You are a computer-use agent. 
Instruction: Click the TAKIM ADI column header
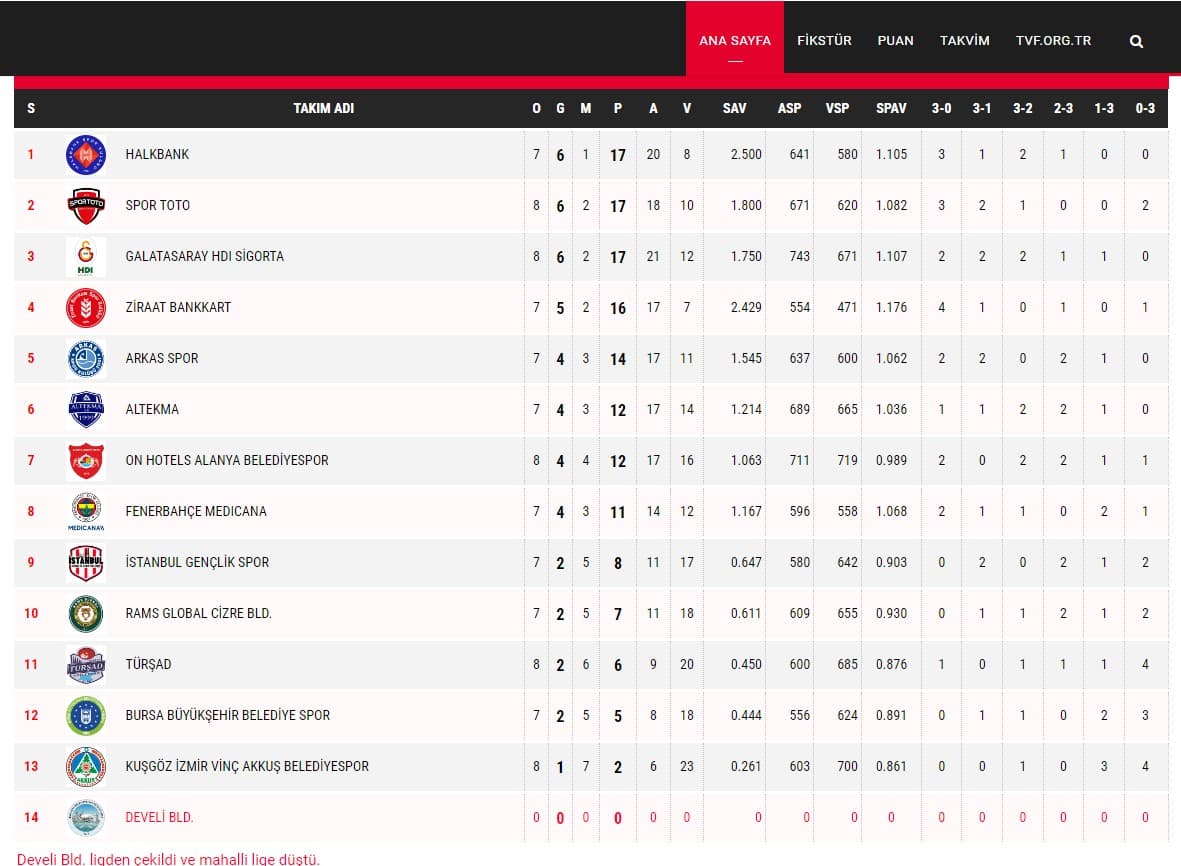tap(323, 108)
